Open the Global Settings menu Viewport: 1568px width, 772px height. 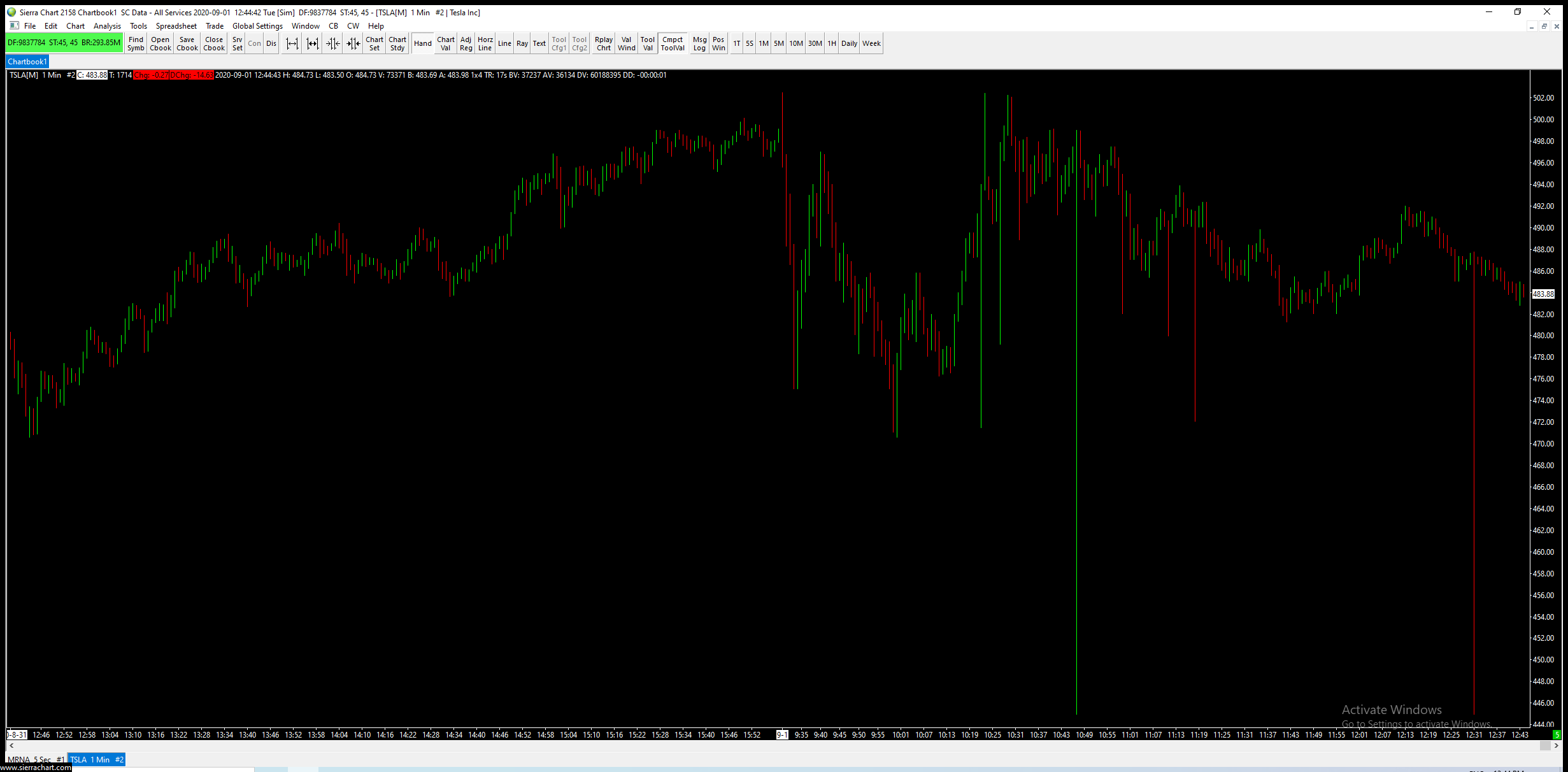pyautogui.click(x=257, y=26)
